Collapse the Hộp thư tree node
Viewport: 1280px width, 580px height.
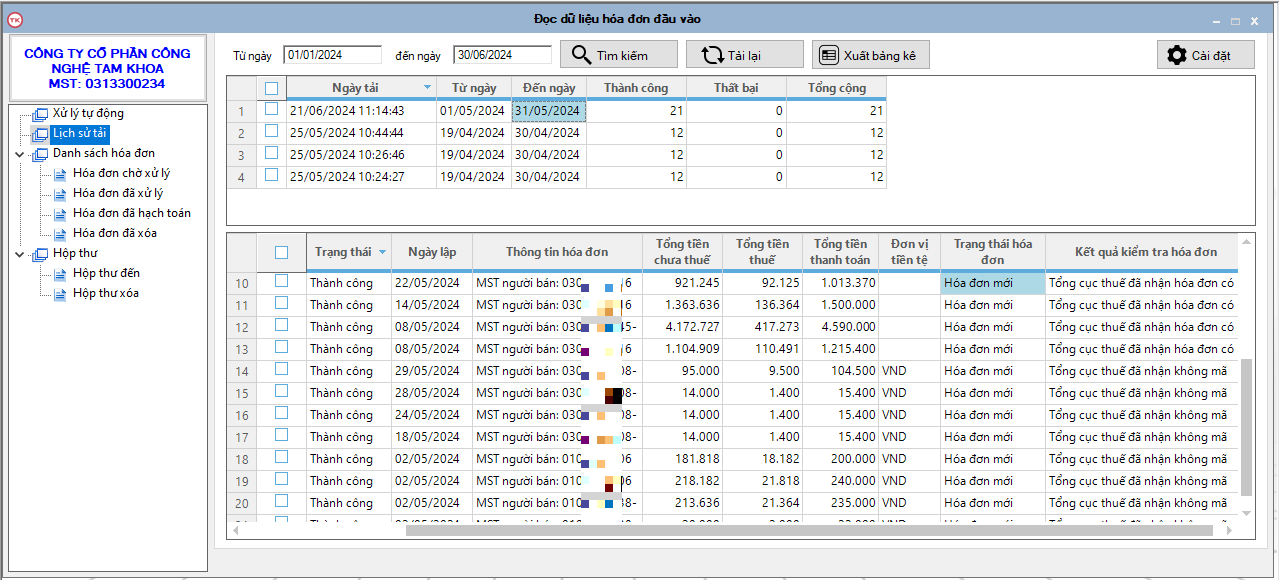pos(20,254)
